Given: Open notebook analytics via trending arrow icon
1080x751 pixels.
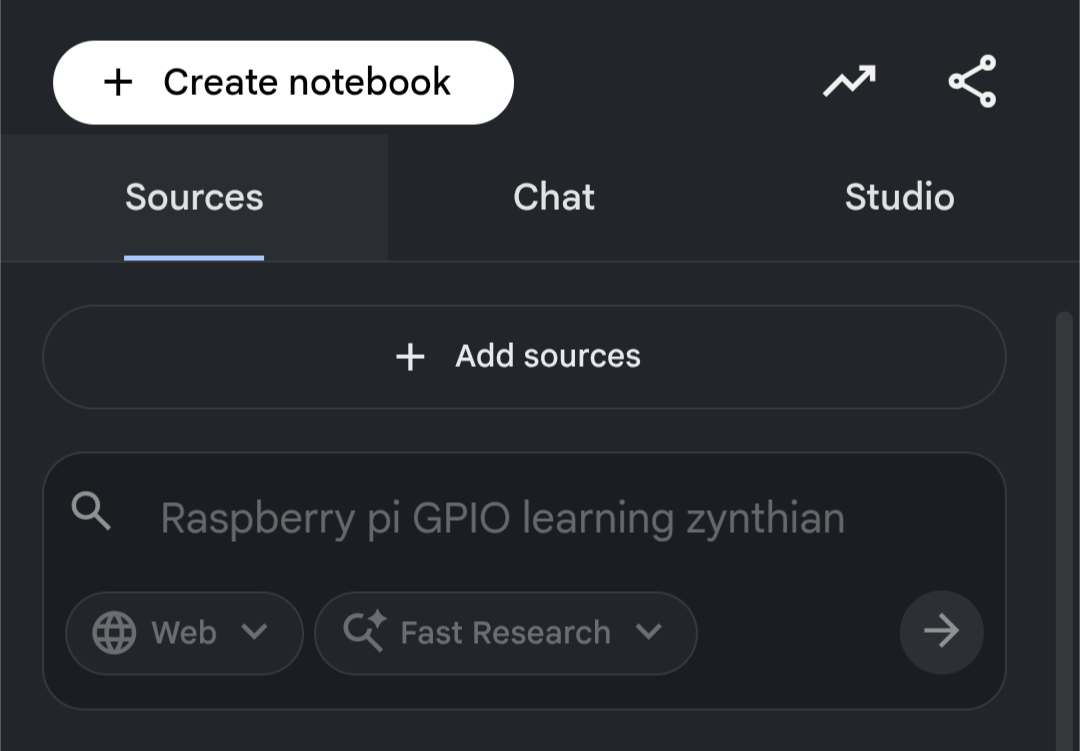Looking at the screenshot, I should [849, 82].
